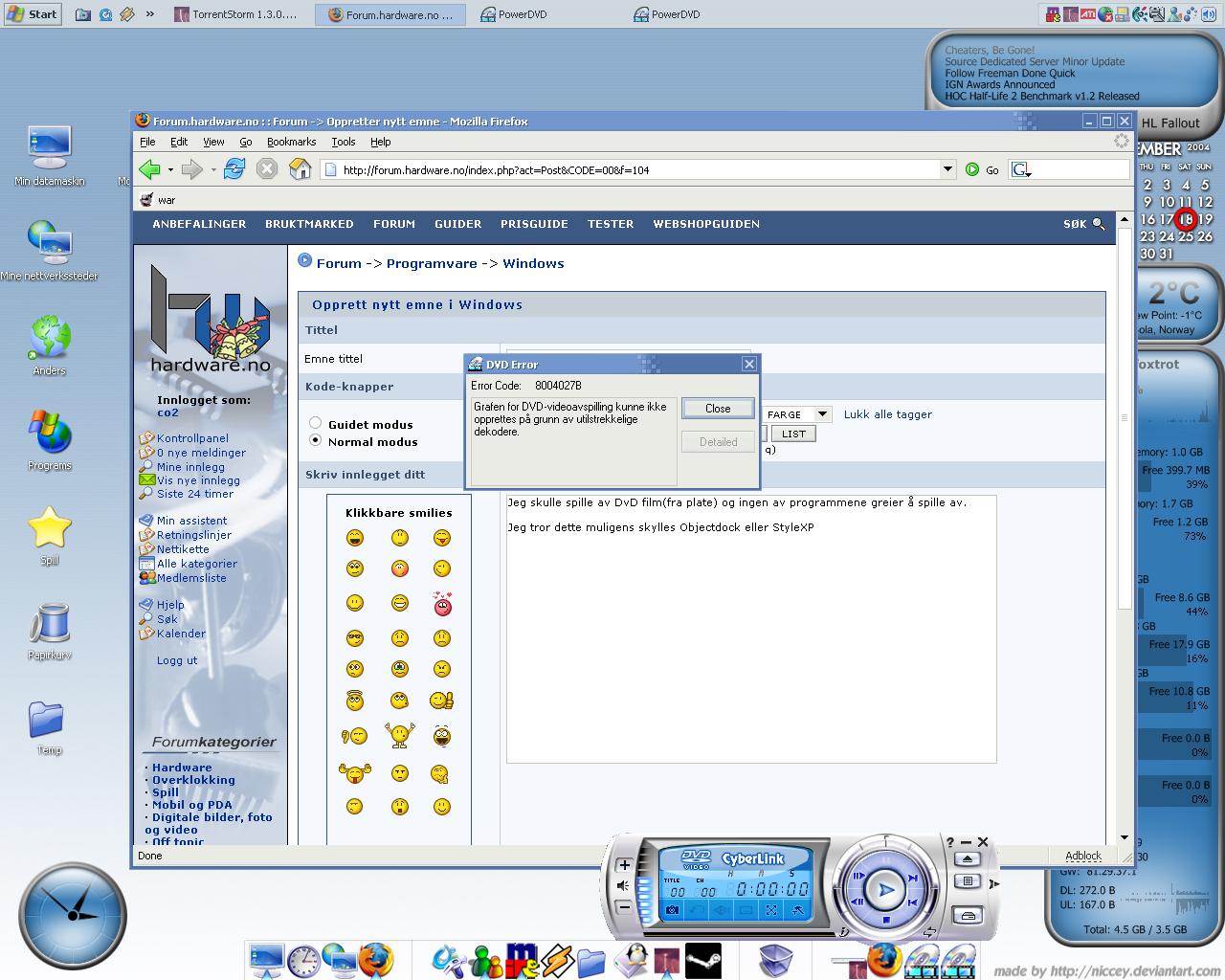Capture frame with PowerDVD camera icon
1225x980 pixels.
[672, 909]
